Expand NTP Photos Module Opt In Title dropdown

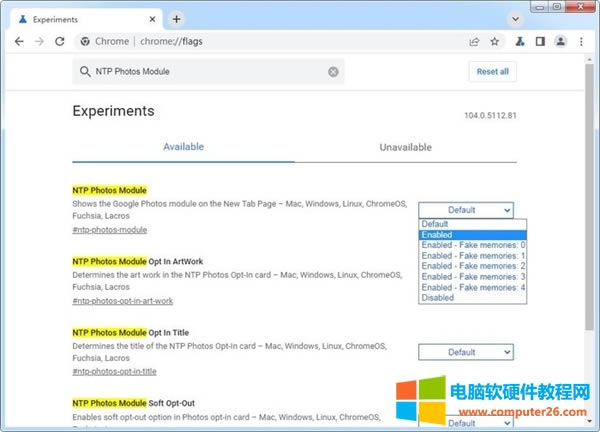pyautogui.click(x=467, y=352)
